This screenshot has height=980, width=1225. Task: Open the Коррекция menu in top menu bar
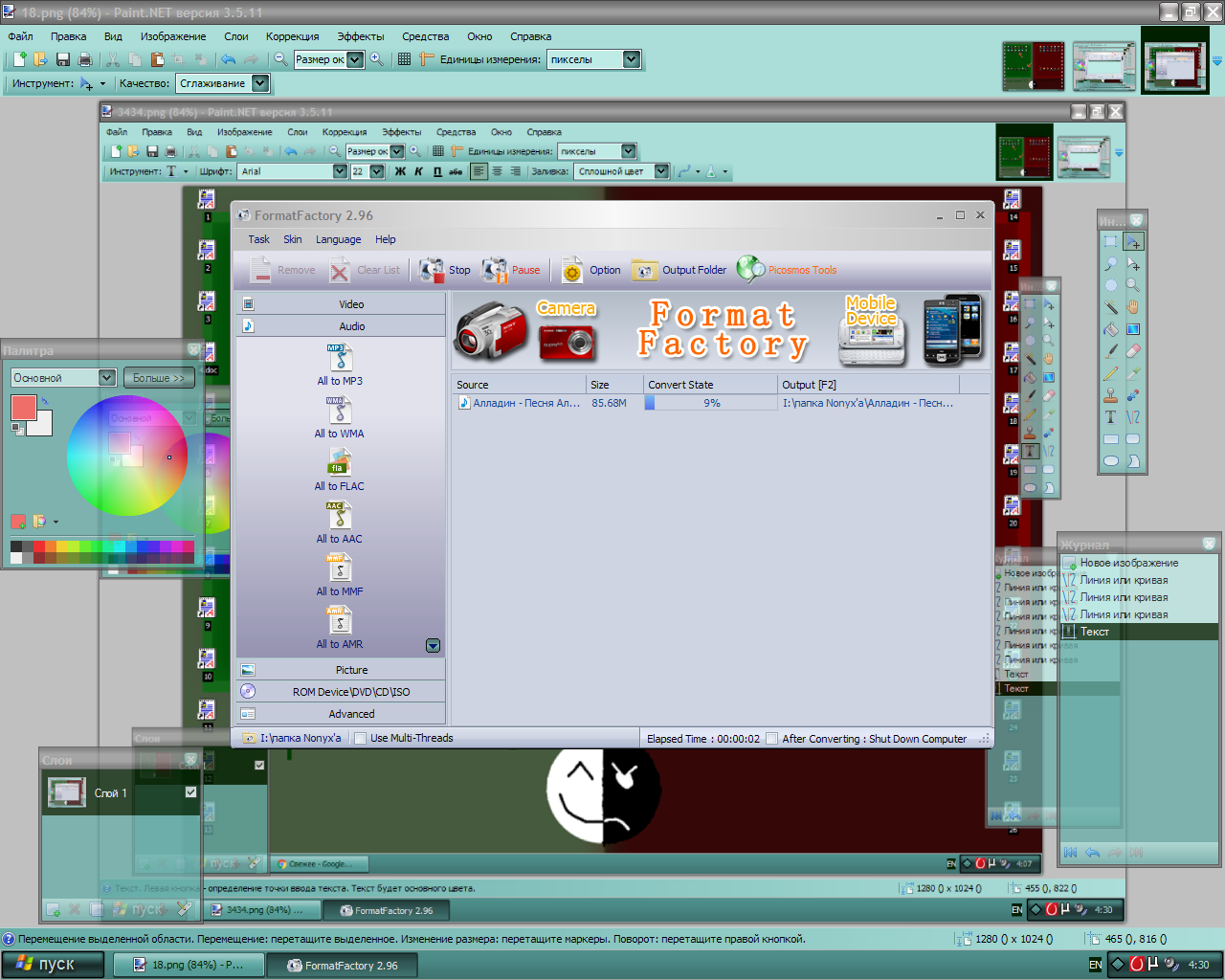pyautogui.click(x=293, y=36)
